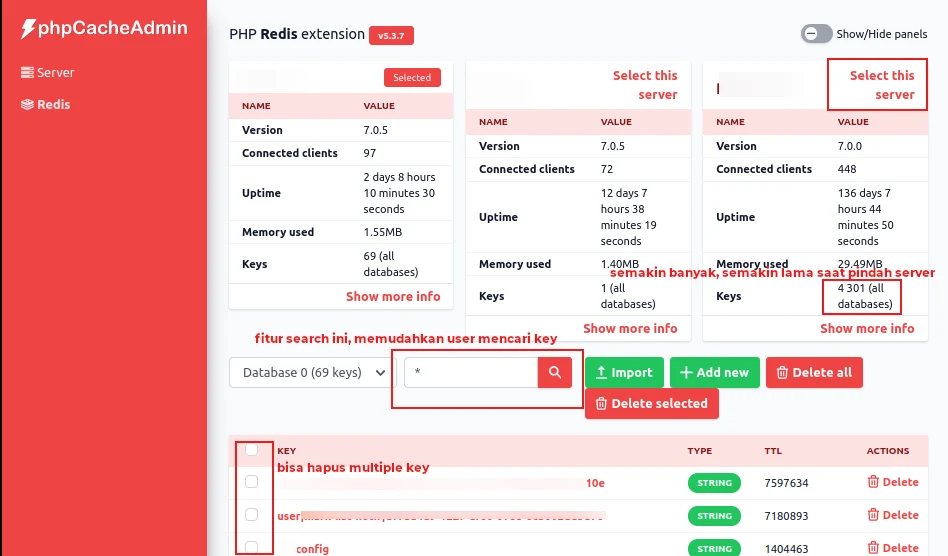
Task: Click into the key search input field
Action: pos(470,372)
